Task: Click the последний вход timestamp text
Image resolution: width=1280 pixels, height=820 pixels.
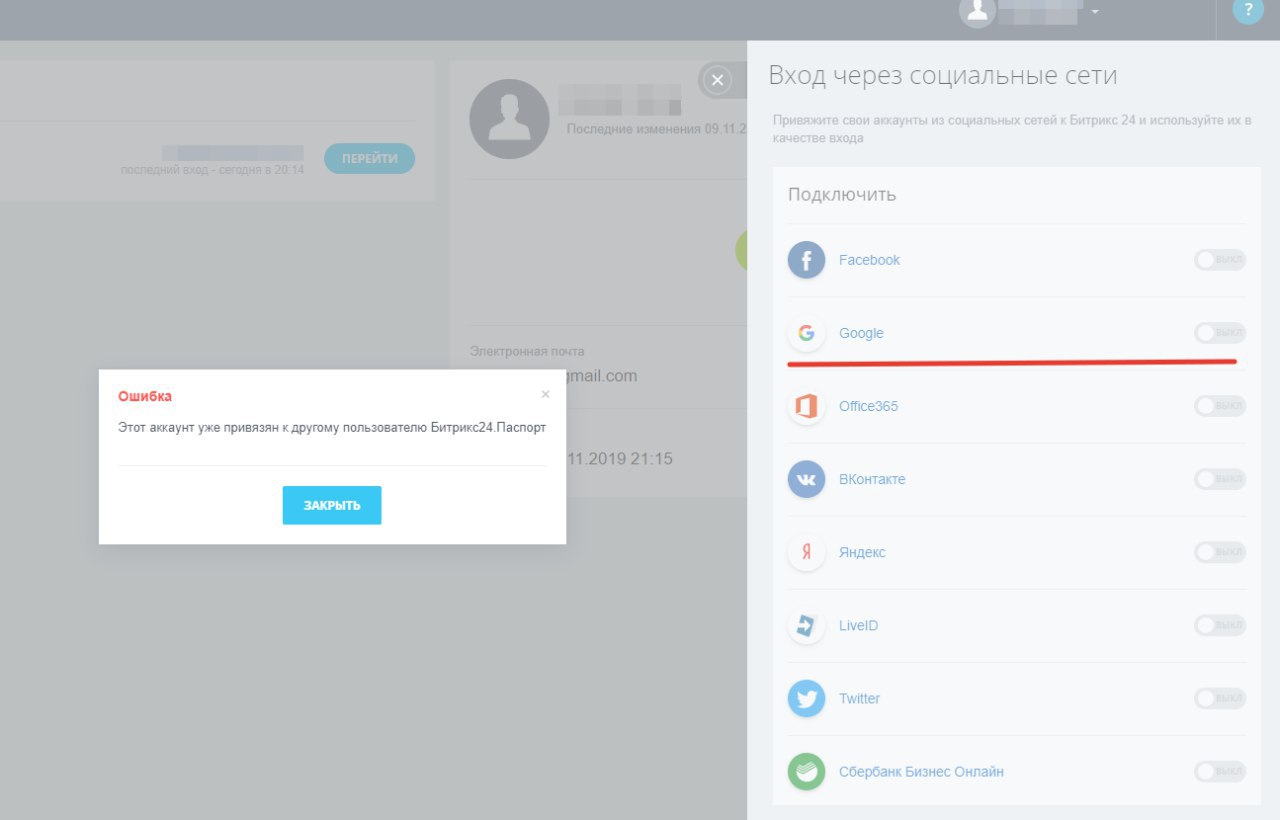Action: click(212, 170)
